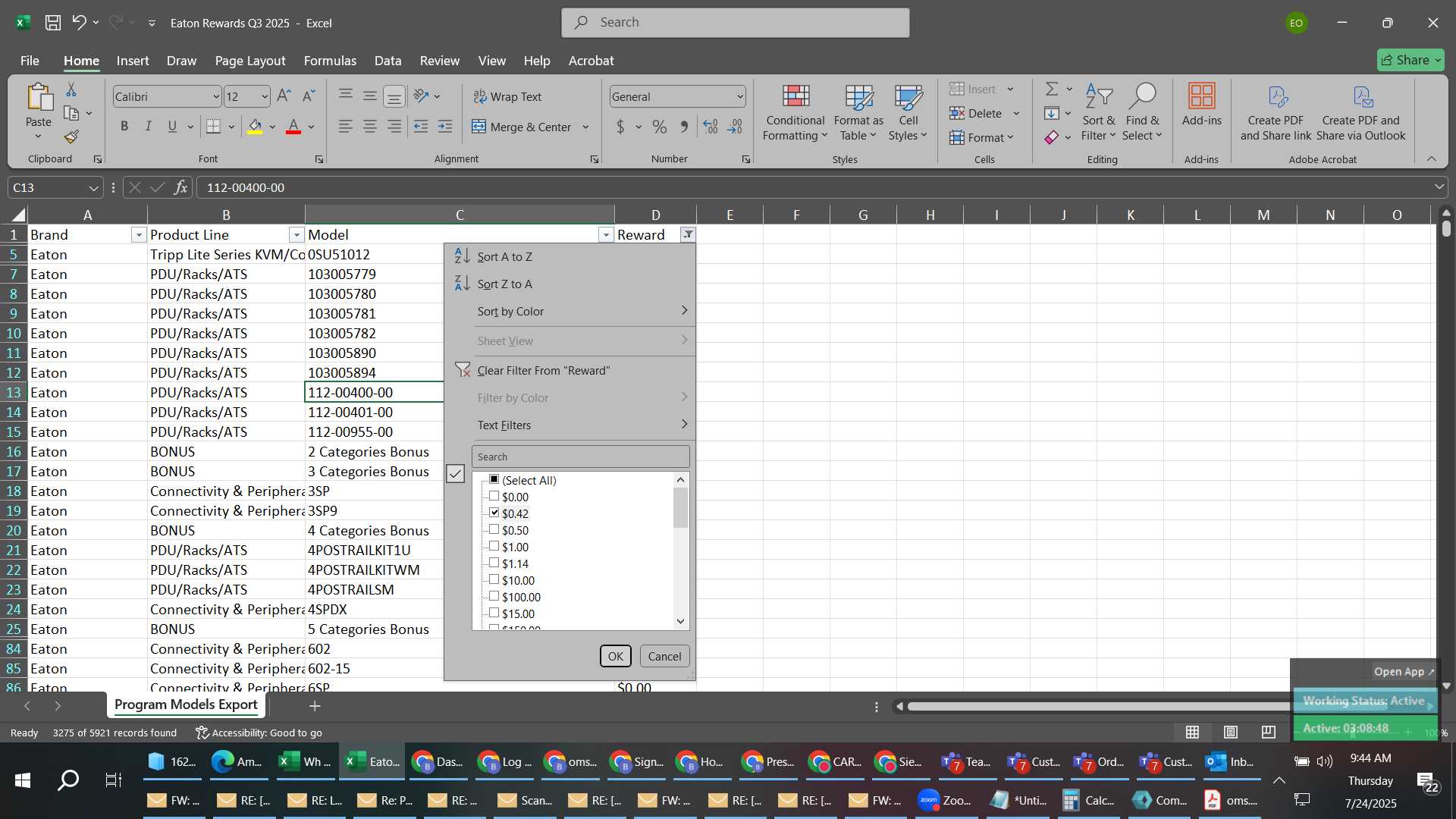1456x819 pixels.
Task: Click in the filter Search field
Action: click(580, 457)
